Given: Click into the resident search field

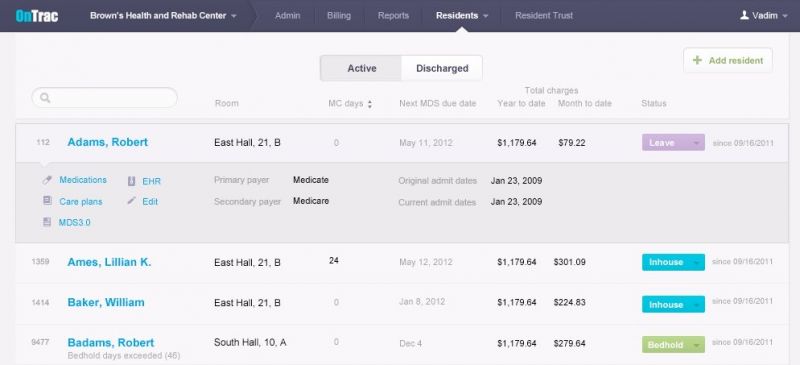Looking at the screenshot, I should (x=105, y=98).
